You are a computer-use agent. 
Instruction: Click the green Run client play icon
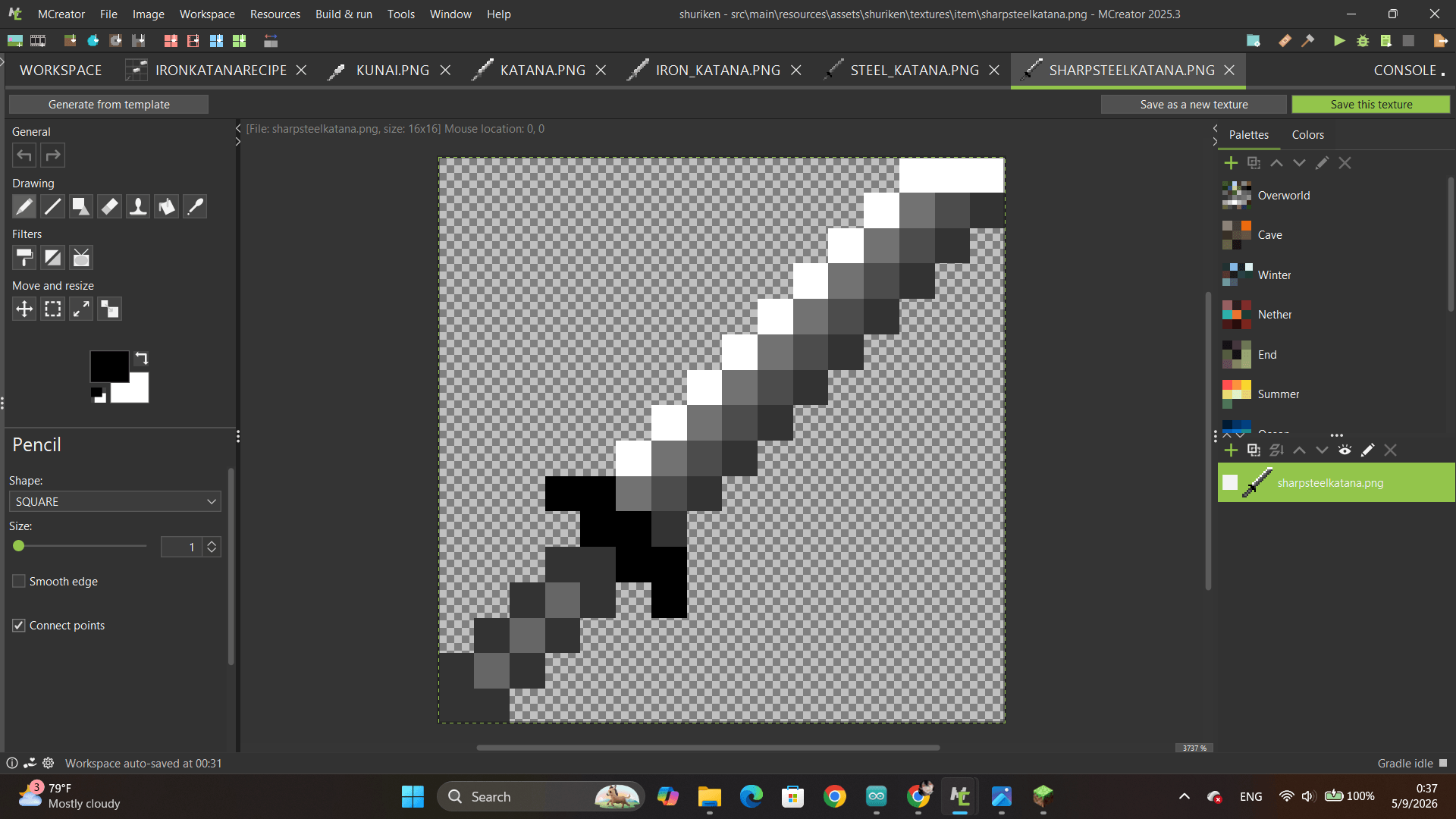1339,41
